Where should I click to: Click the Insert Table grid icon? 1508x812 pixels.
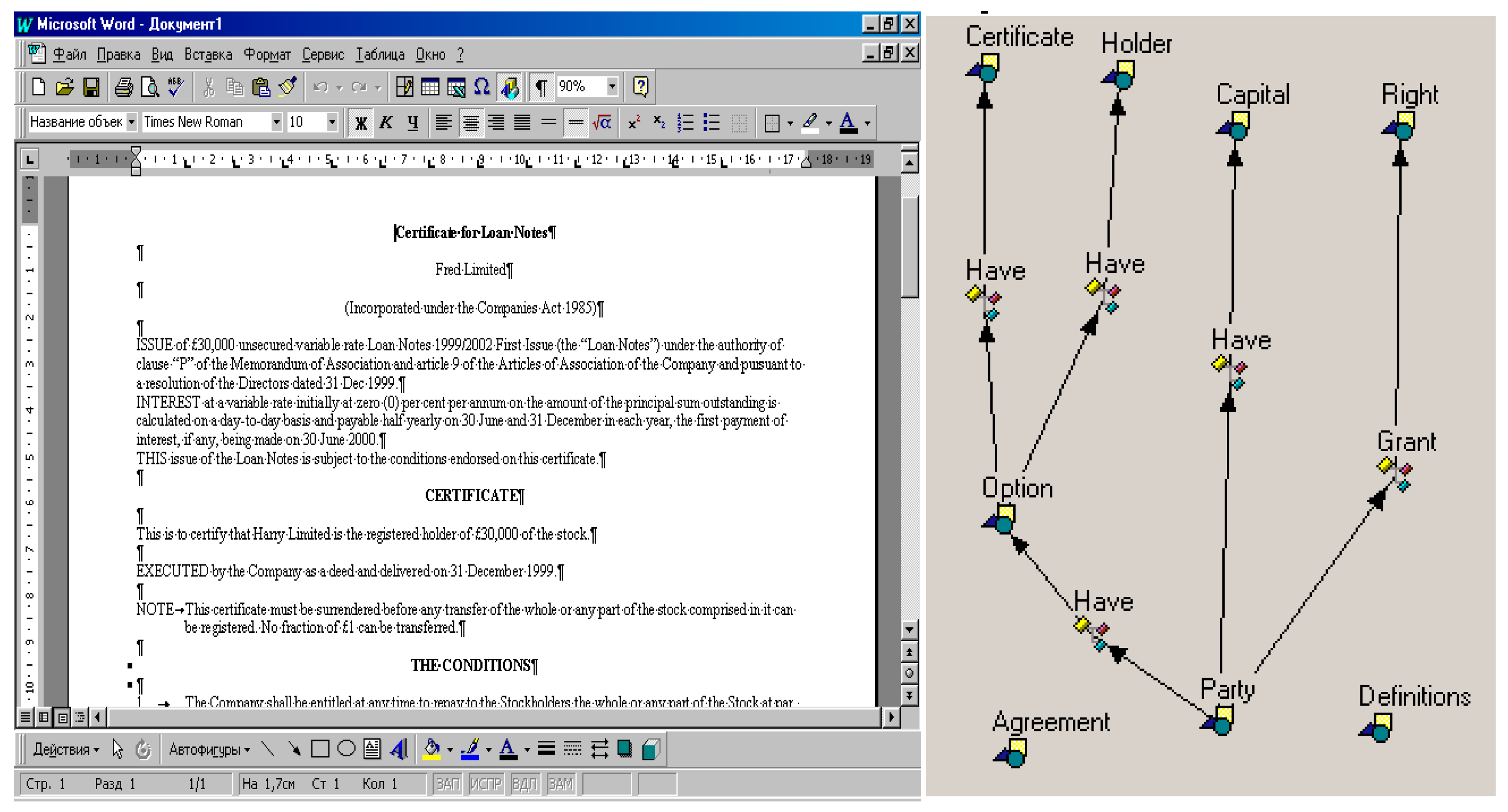click(430, 87)
